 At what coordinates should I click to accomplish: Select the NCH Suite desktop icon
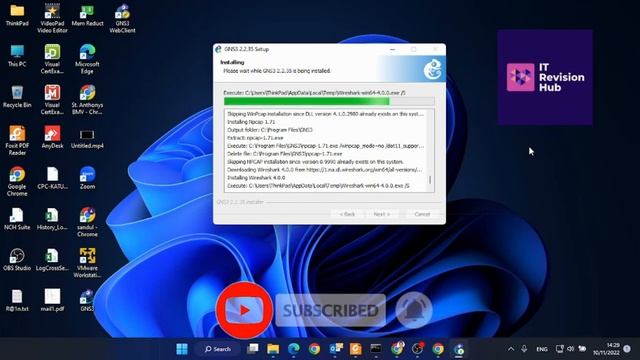coord(17,220)
